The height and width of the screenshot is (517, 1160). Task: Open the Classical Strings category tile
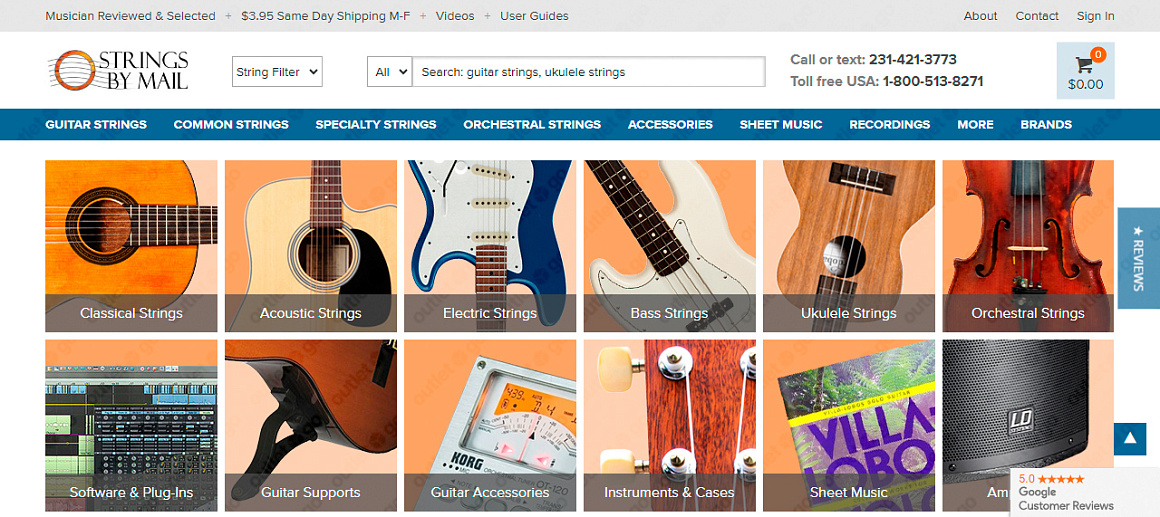[131, 246]
